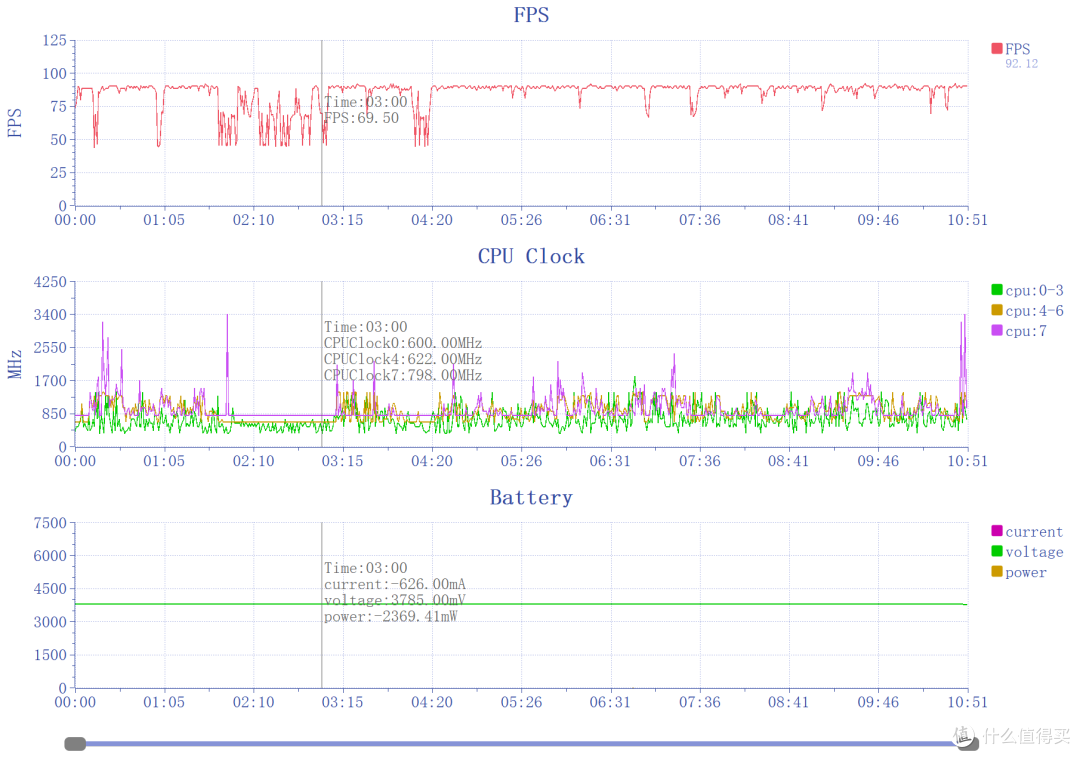
Task: Click CPUClock7:798.00MHz tooltip line
Action: point(403,375)
